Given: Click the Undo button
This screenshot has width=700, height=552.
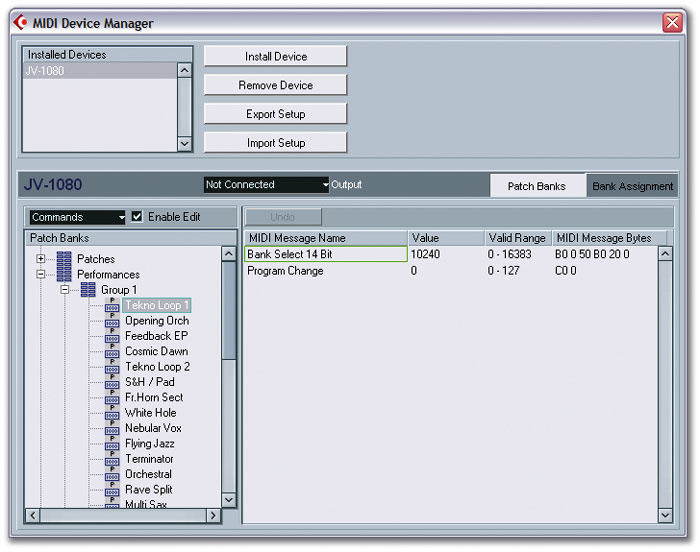Looking at the screenshot, I should tap(283, 217).
